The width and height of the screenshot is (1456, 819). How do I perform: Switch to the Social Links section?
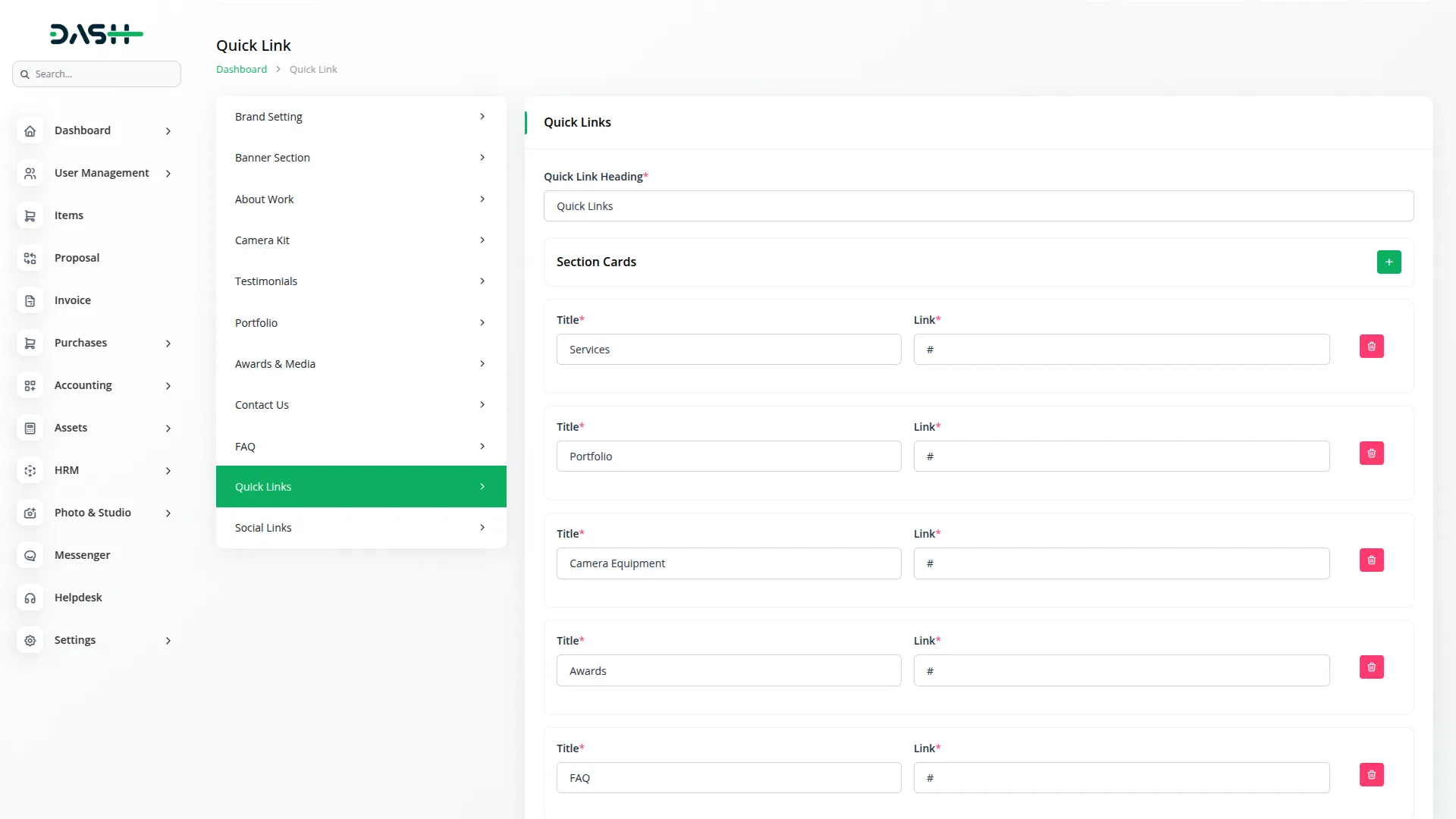point(360,528)
